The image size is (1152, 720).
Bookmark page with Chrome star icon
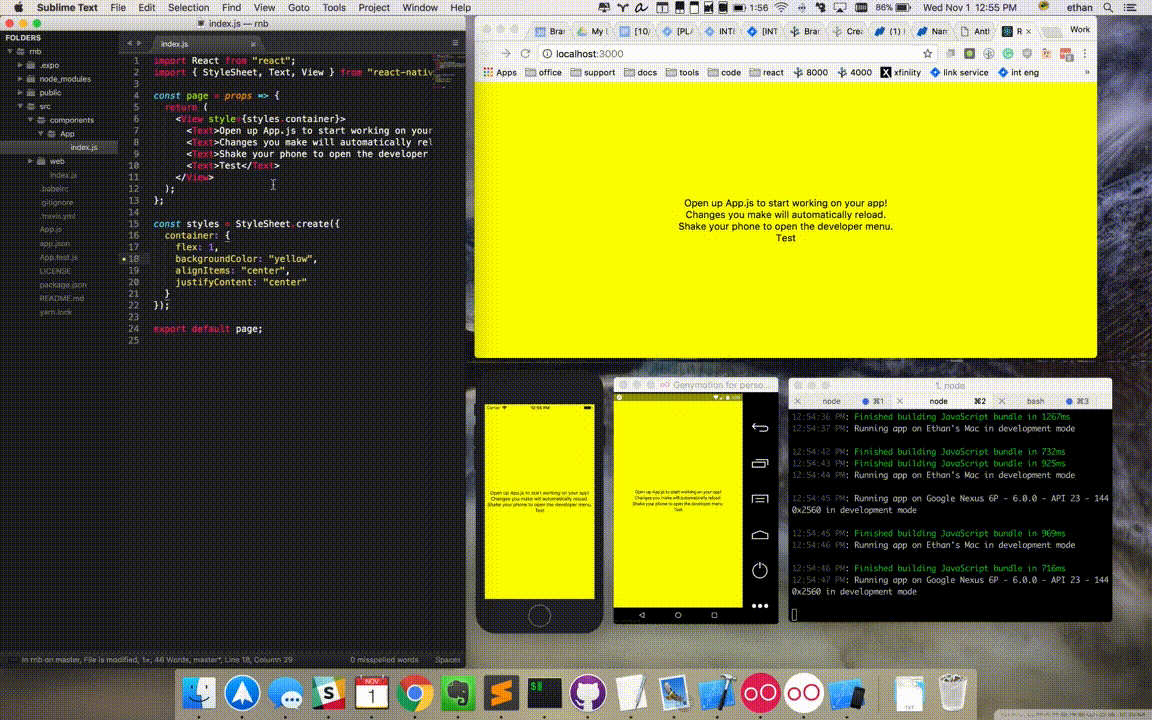click(x=927, y=54)
